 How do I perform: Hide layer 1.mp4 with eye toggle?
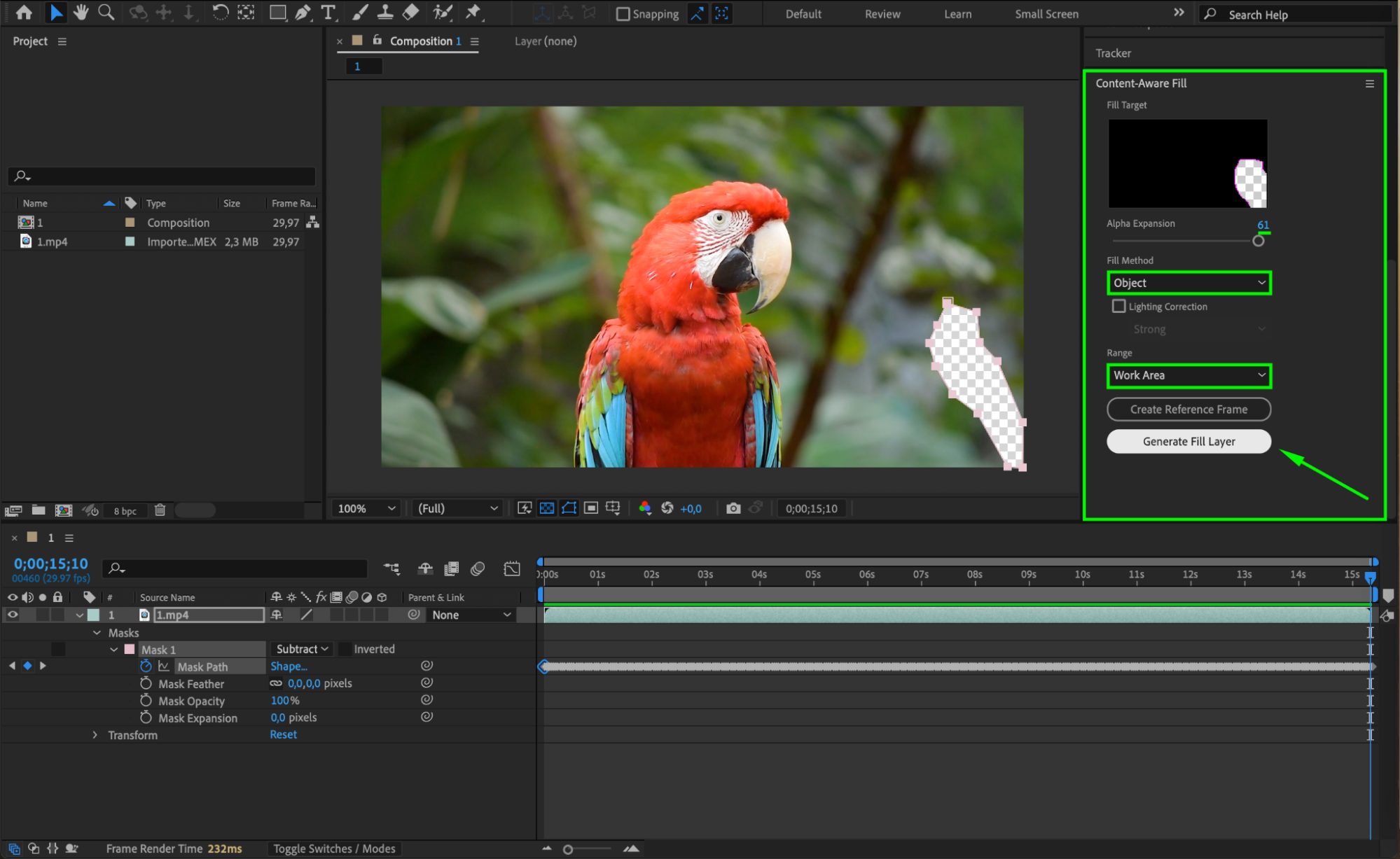coord(13,615)
